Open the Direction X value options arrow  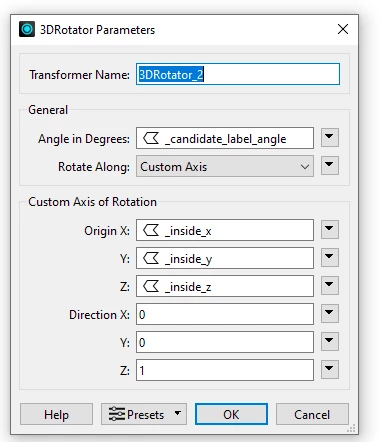pos(330,313)
